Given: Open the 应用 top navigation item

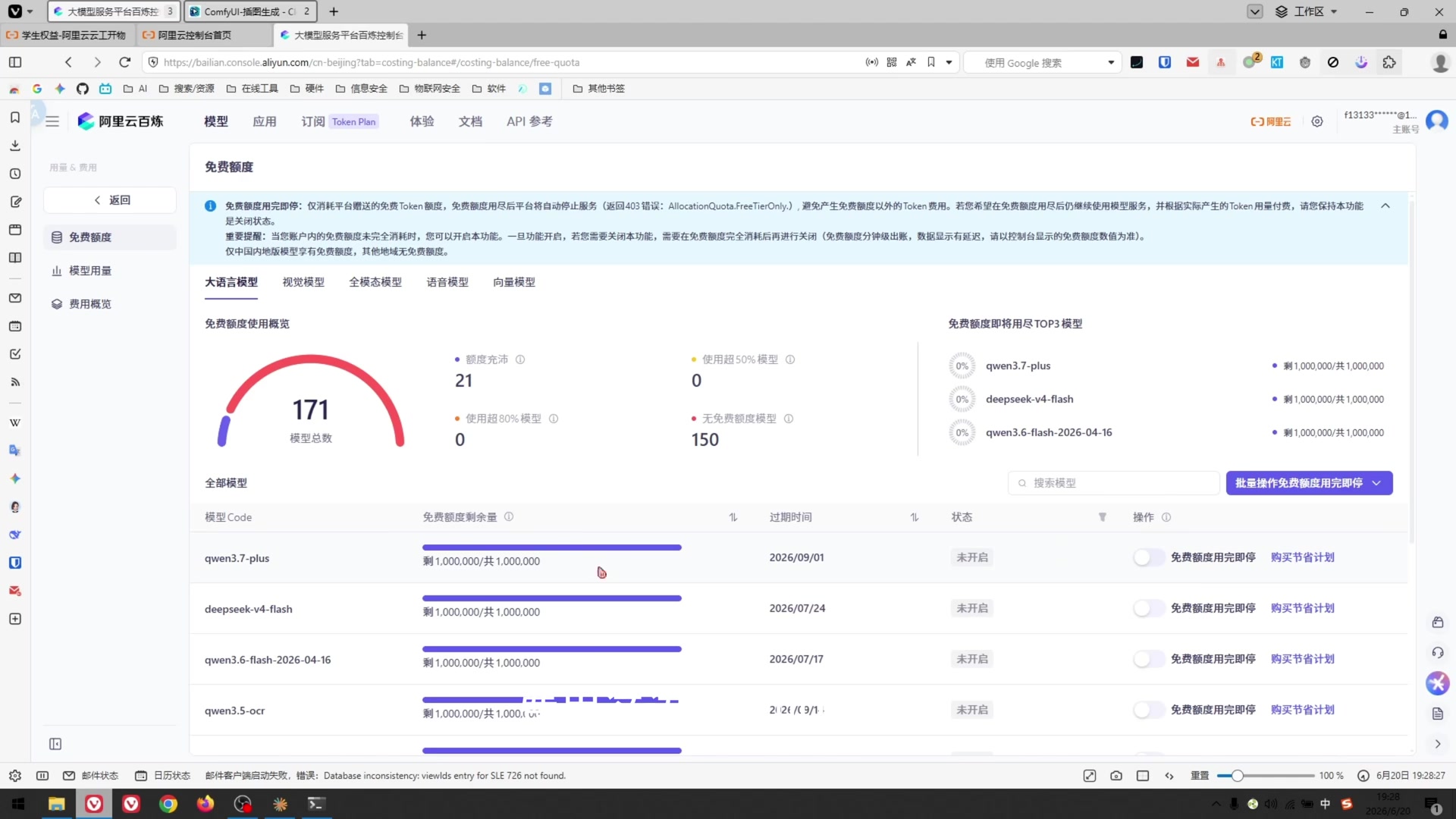Looking at the screenshot, I should [265, 121].
